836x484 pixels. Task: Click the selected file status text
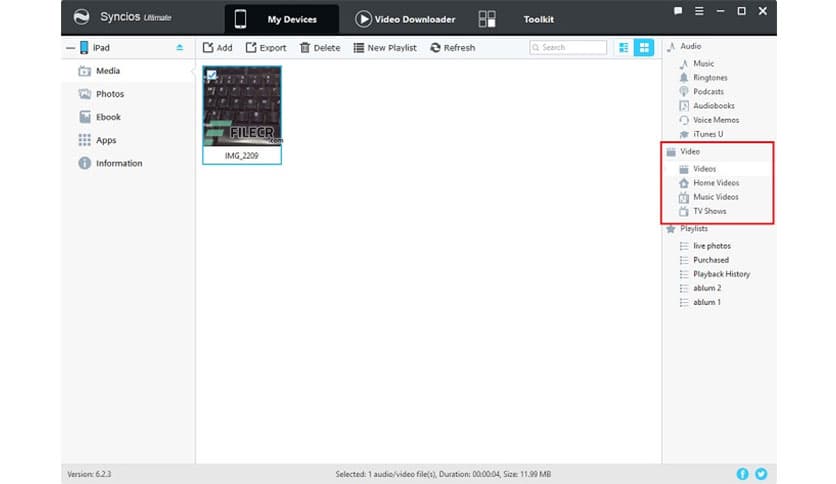point(443,474)
